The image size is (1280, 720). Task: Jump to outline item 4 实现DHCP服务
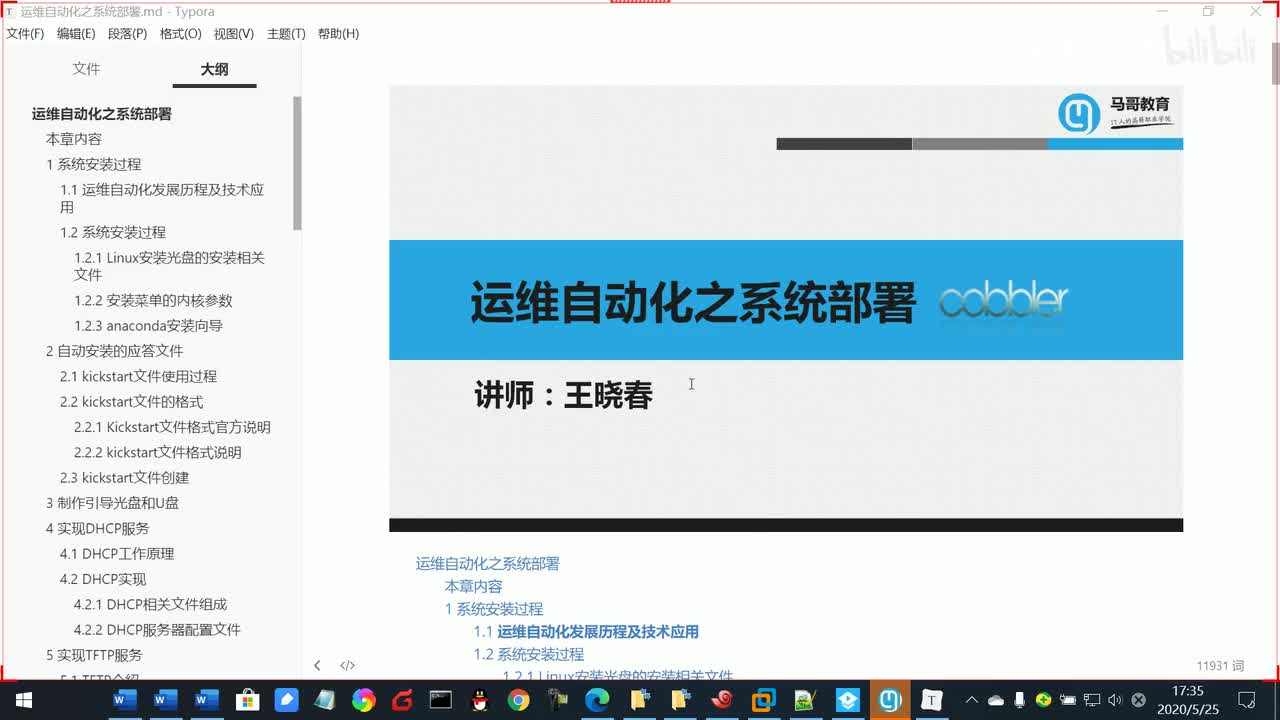(98, 528)
